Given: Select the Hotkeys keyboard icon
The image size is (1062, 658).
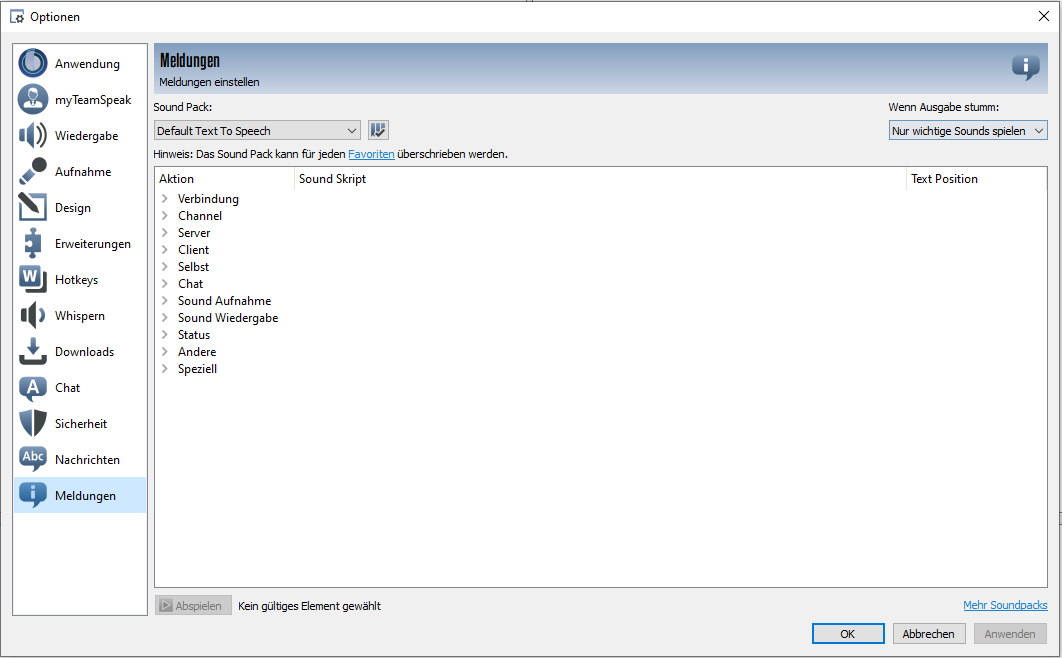Looking at the screenshot, I should point(33,280).
